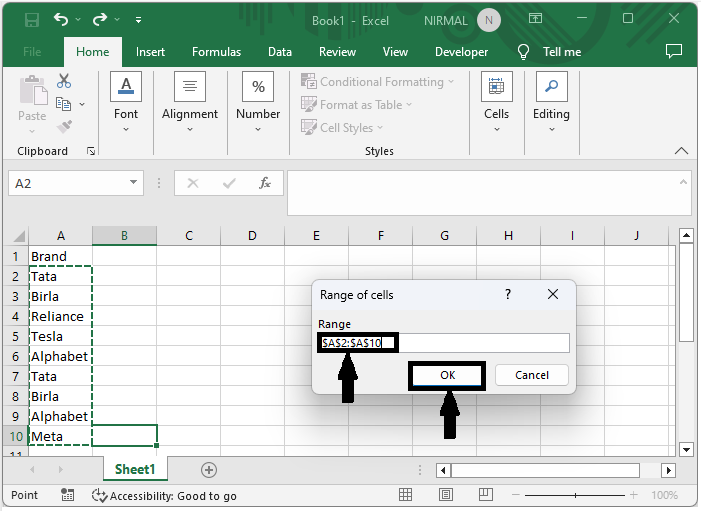Switch to Normal view icon
The width and height of the screenshot is (701, 511).
(405, 494)
